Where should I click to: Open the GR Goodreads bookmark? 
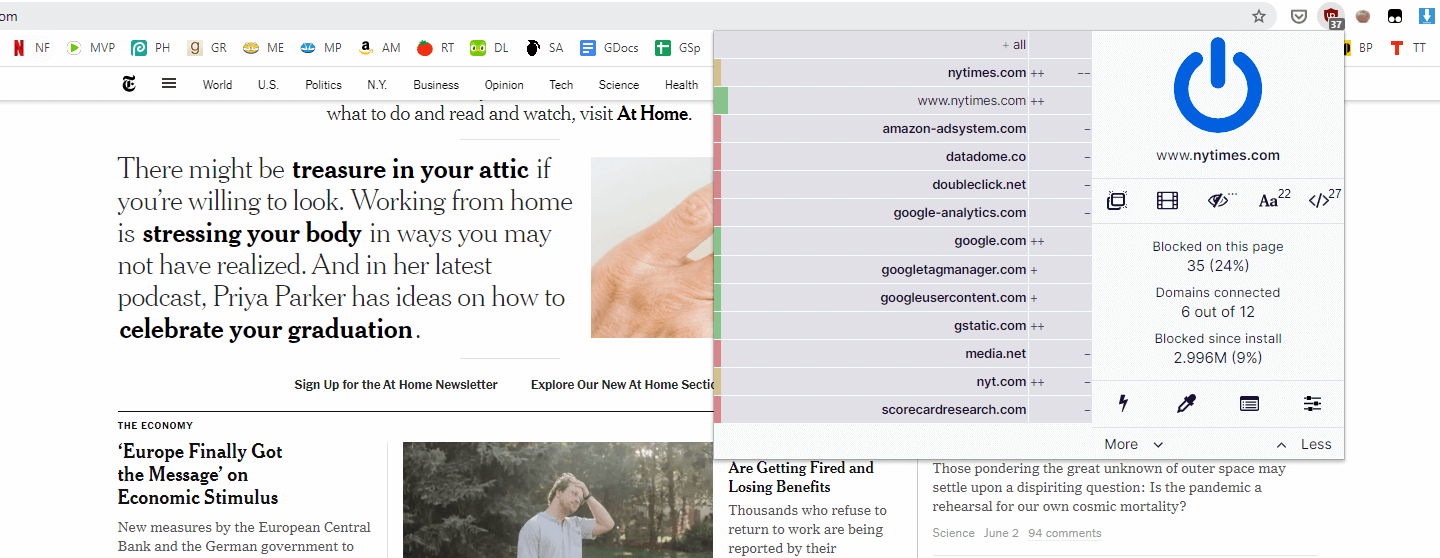pyautogui.click(x=208, y=47)
